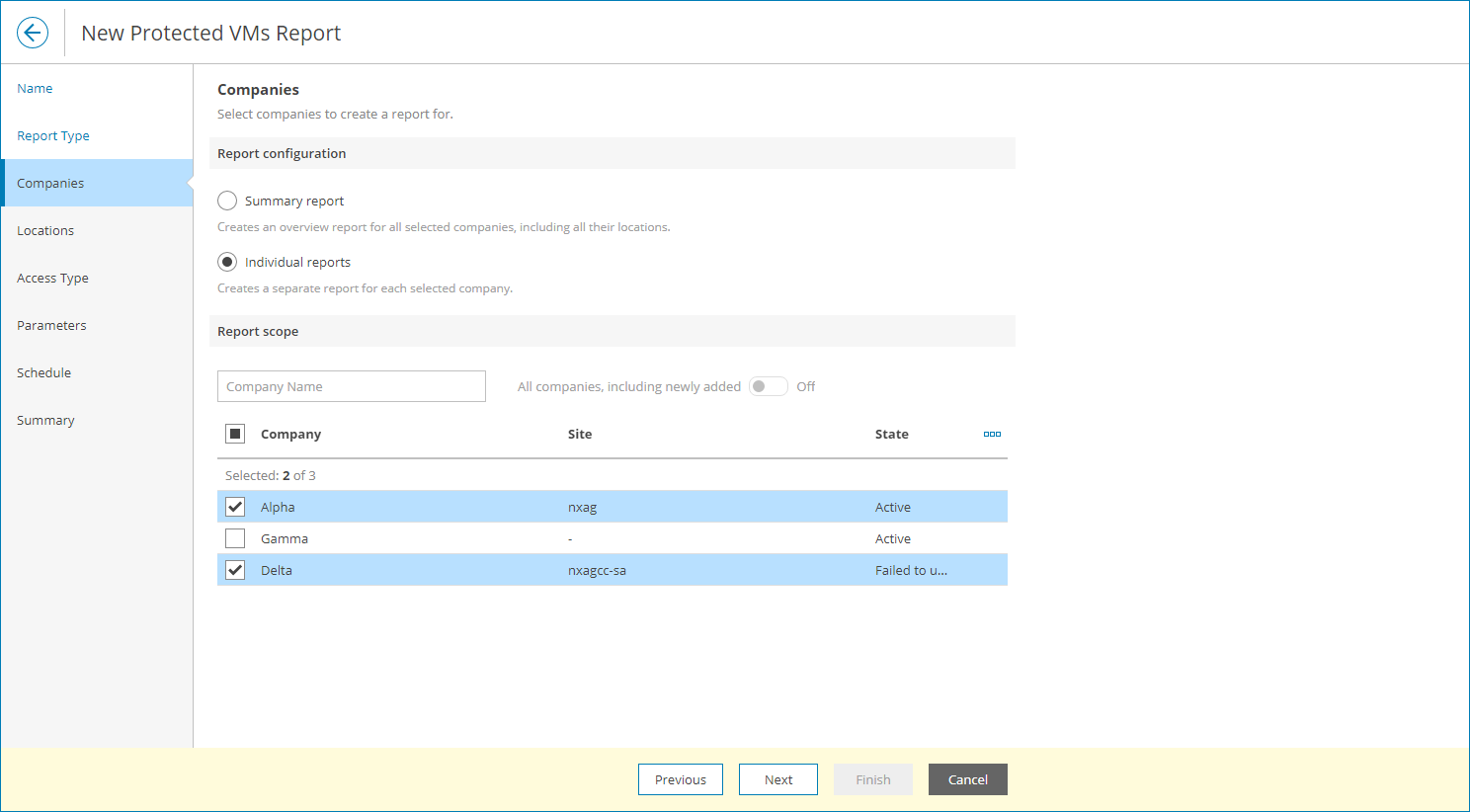Viewport: 1470px width, 812px height.
Task: Open the Companies wizard step
Action: click(x=97, y=183)
